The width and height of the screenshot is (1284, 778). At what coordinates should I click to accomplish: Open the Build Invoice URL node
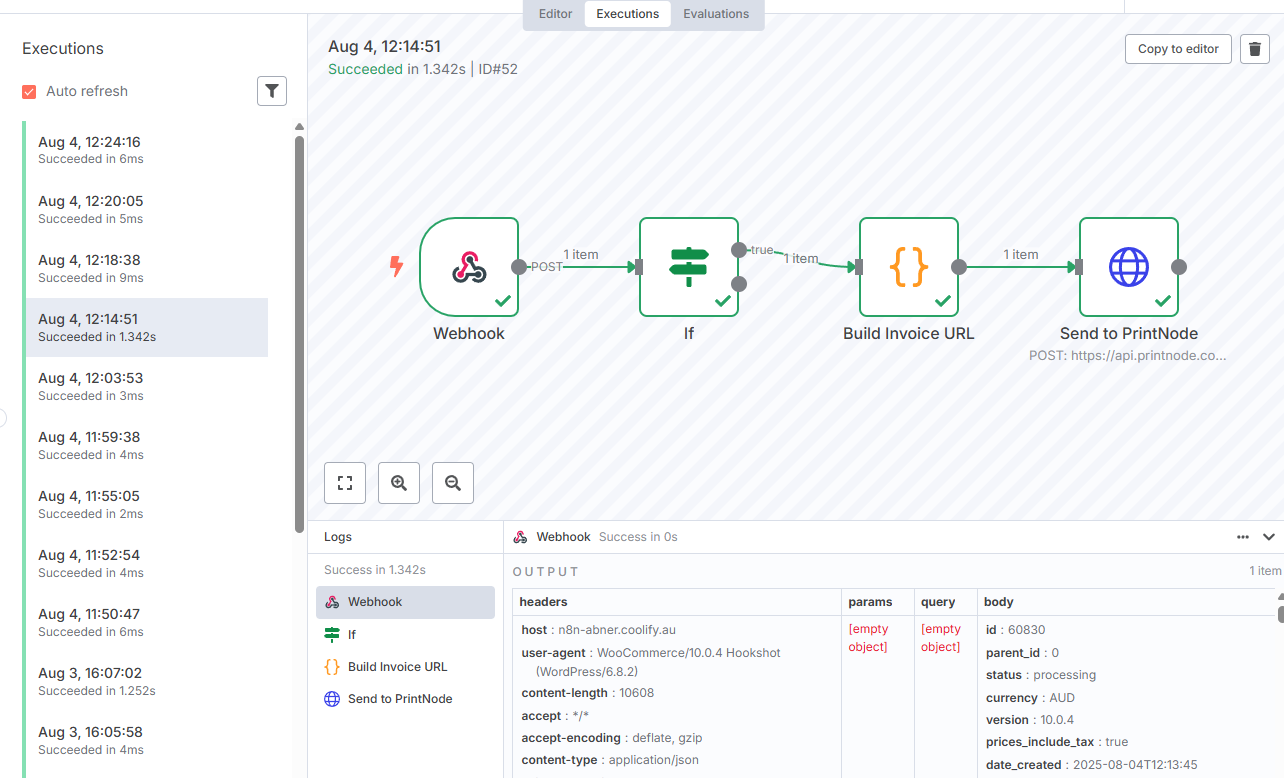point(908,267)
